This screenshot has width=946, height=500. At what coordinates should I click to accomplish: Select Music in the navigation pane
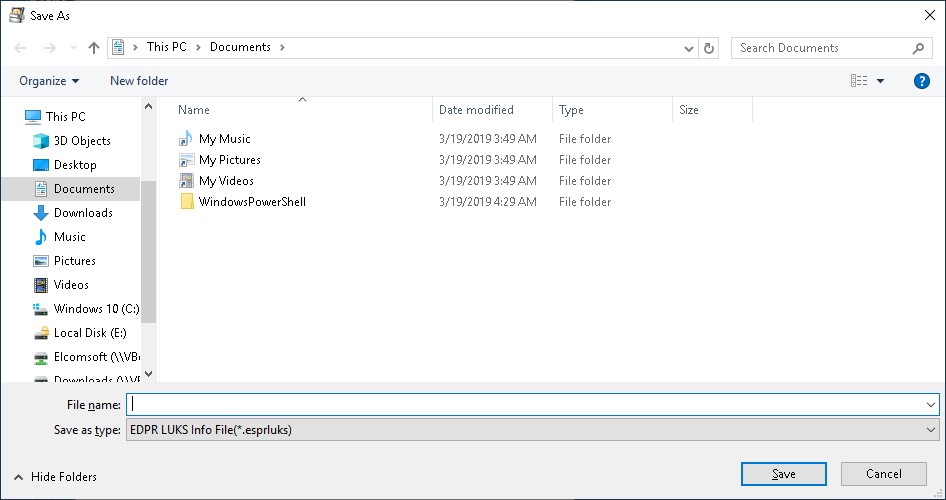coord(69,237)
